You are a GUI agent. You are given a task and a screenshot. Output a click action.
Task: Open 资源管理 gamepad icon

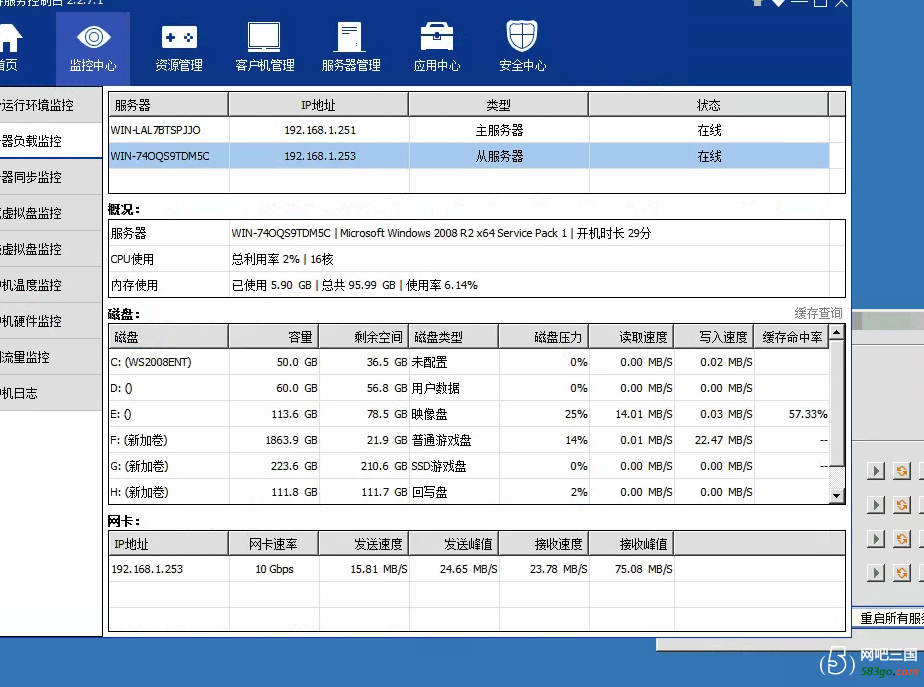(179, 39)
